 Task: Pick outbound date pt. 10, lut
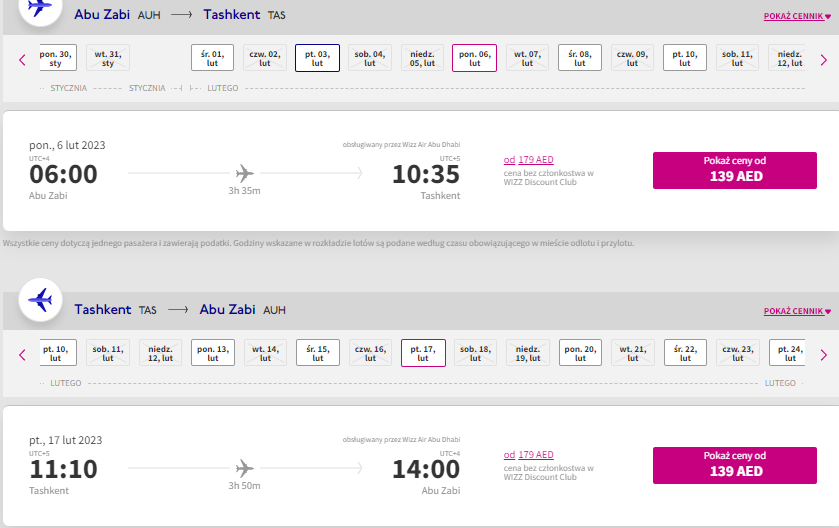coord(684,58)
